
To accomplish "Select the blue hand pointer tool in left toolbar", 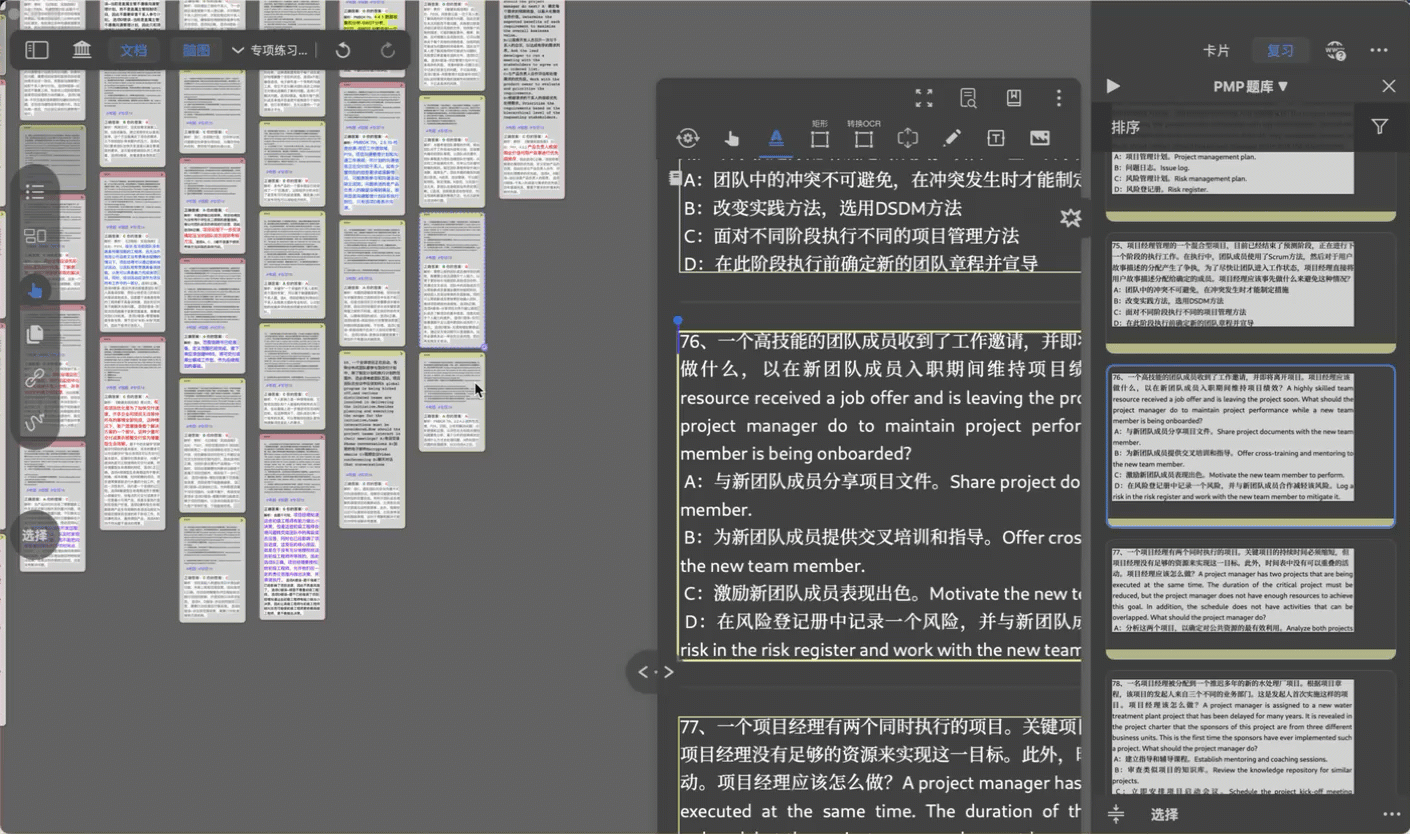I will pos(35,290).
